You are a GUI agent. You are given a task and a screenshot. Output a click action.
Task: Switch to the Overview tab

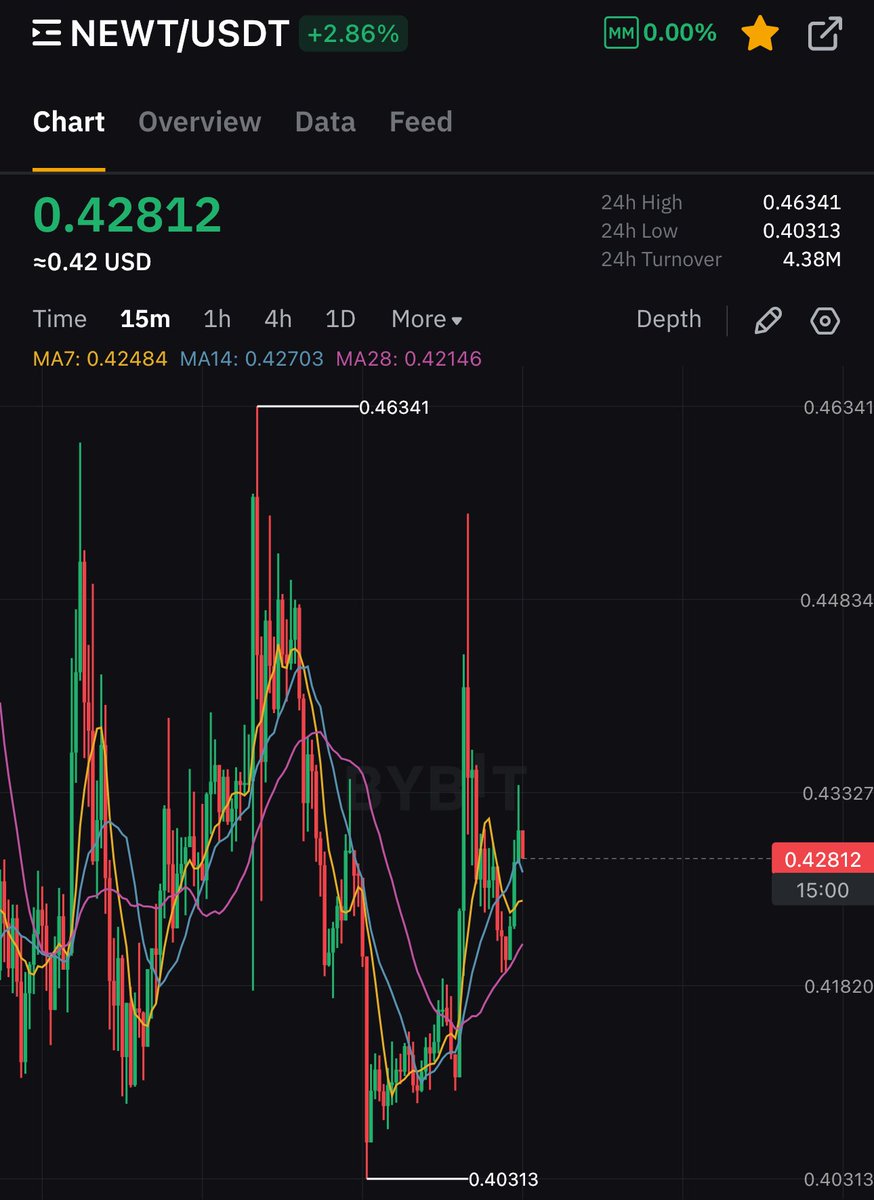pos(200,122)
